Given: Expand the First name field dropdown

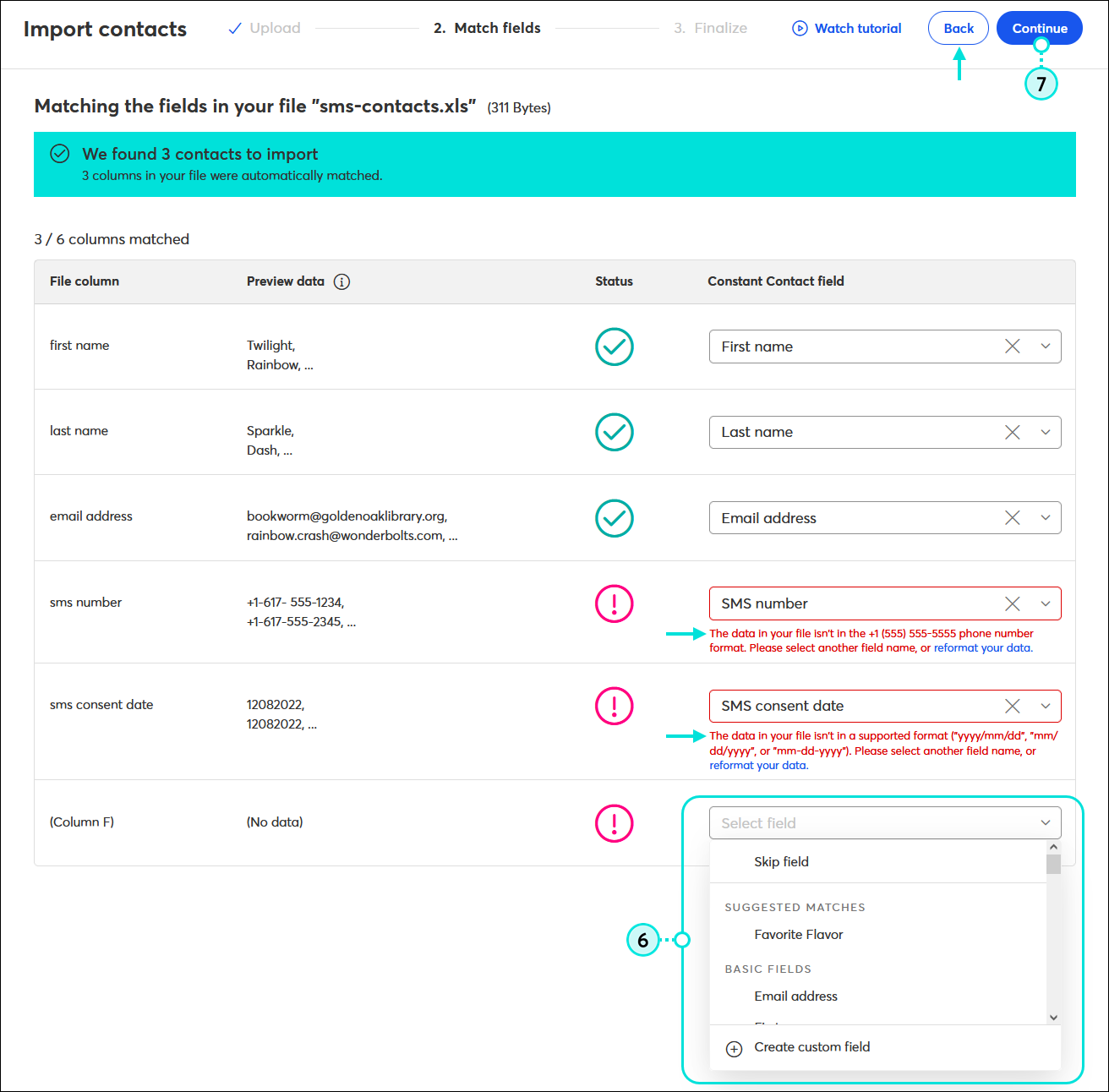Looking at the screenshot, I should pyautogui.click(x=1046, y=347).
